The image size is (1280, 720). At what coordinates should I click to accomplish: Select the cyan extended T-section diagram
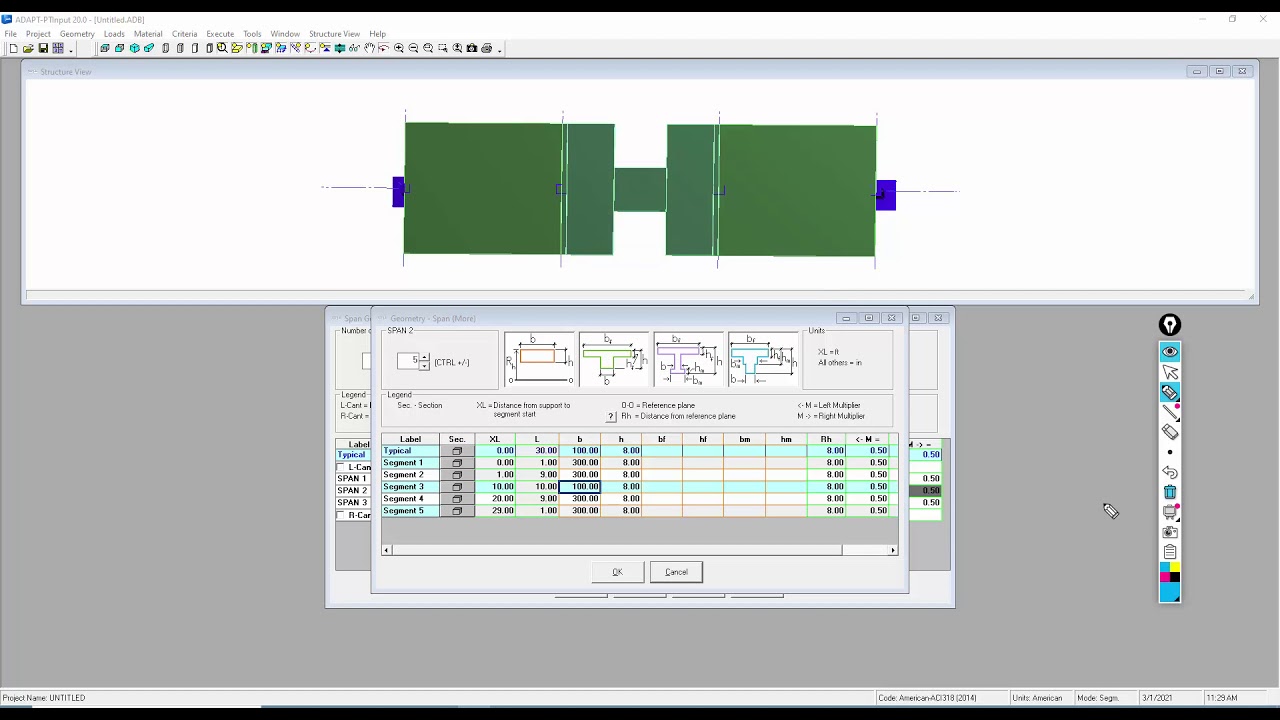coord(762,360)
